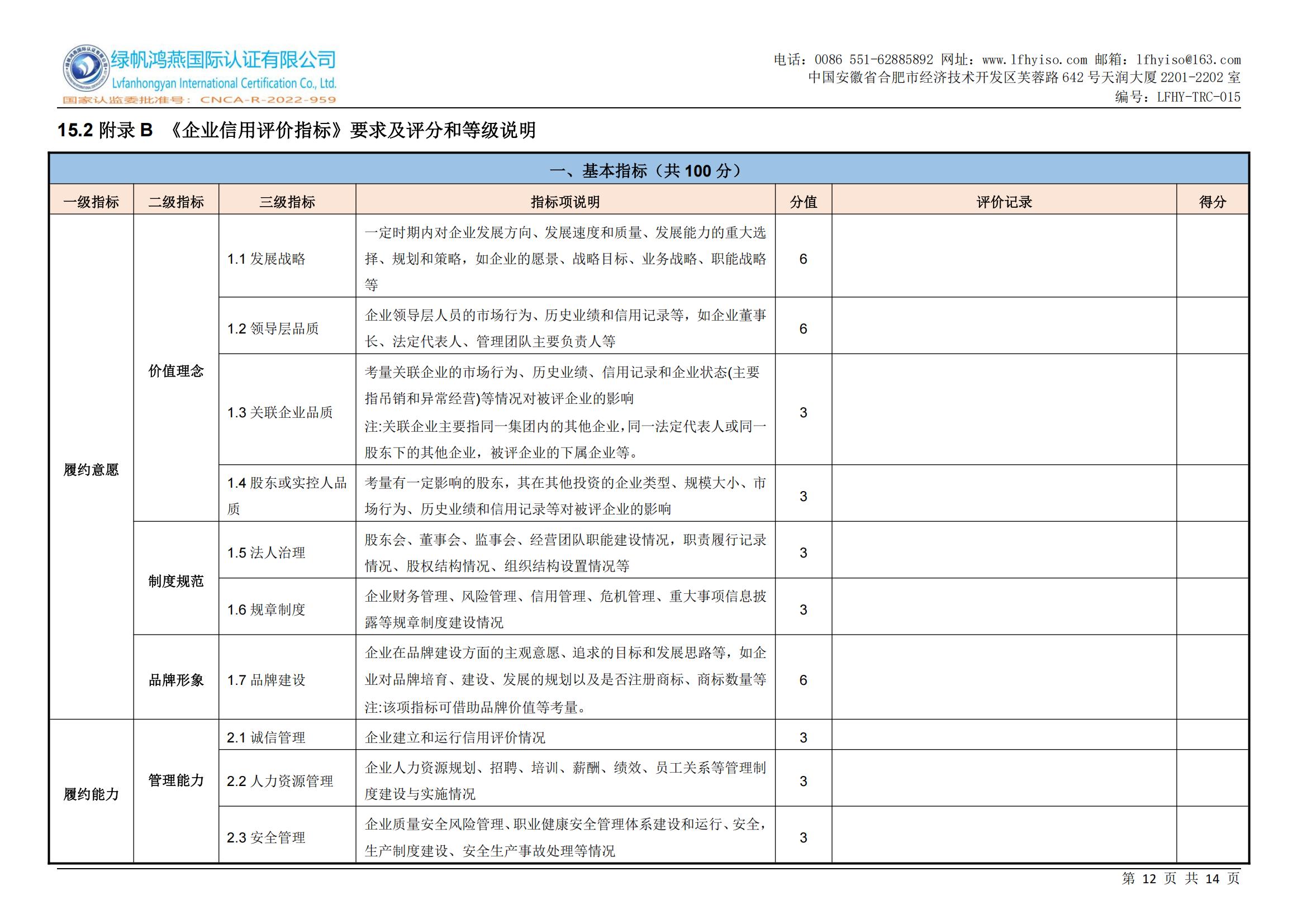The width and height of the screenshot is (1307, 924).
Task: Click score value 3 for 诚信管理
Action: click(x=803, y=737)
